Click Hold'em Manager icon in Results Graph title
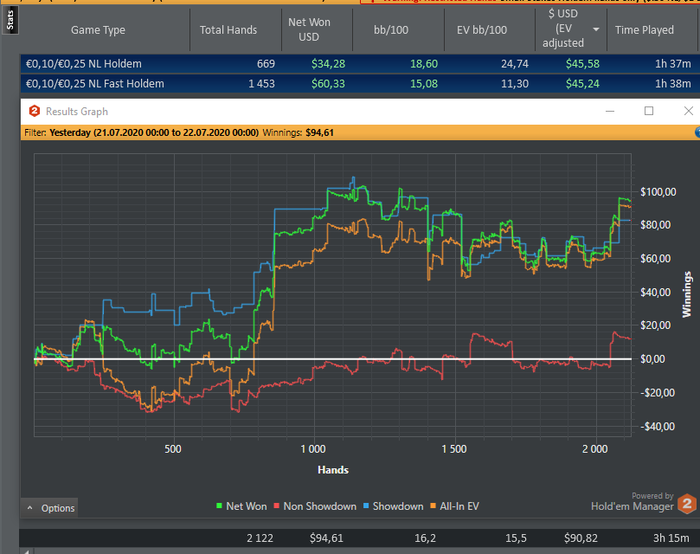Viewport: 700px width, 554px height. point(34,111)
